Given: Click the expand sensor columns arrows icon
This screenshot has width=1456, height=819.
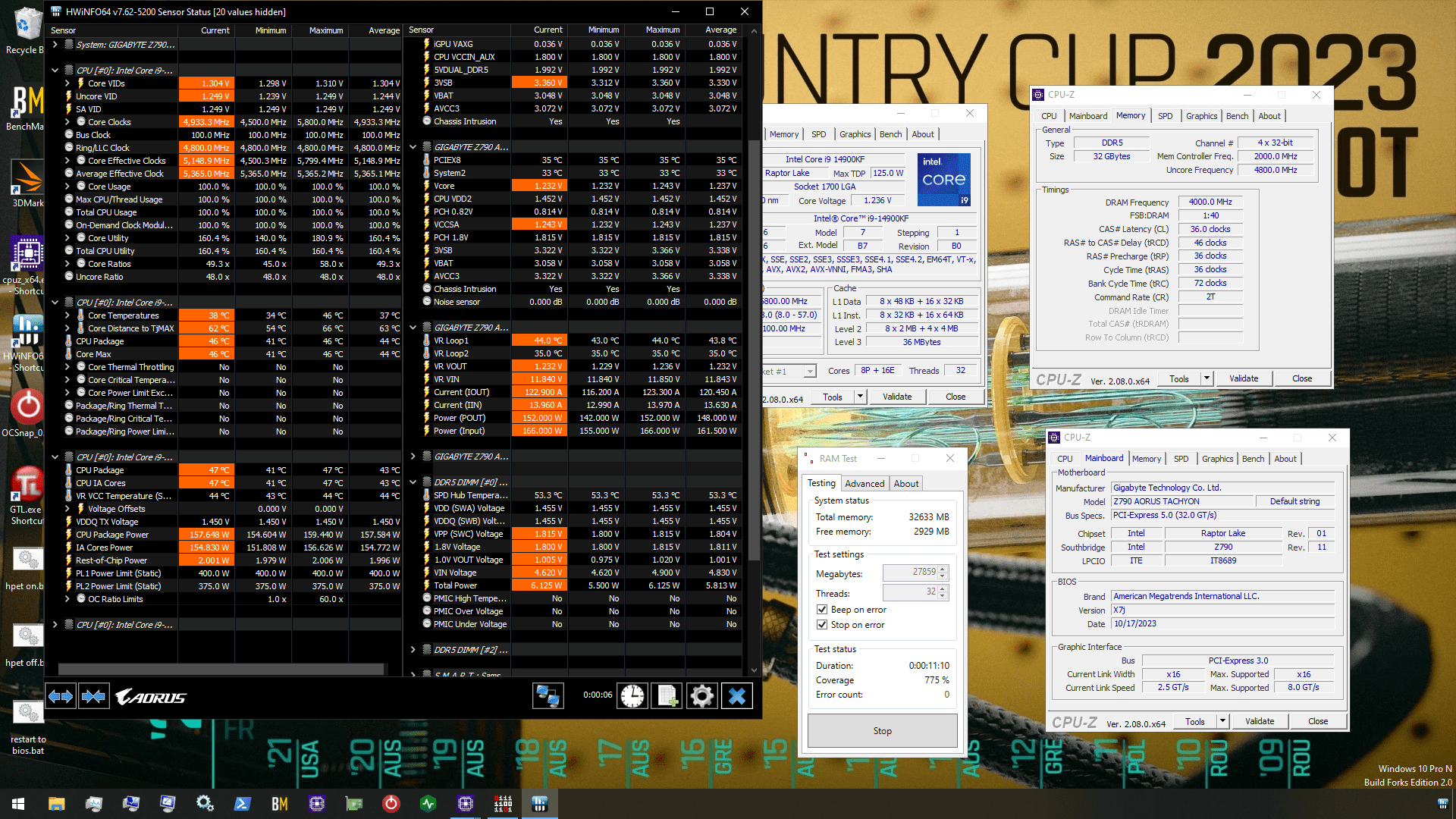Looking at the screenshot, I should 61,696.
